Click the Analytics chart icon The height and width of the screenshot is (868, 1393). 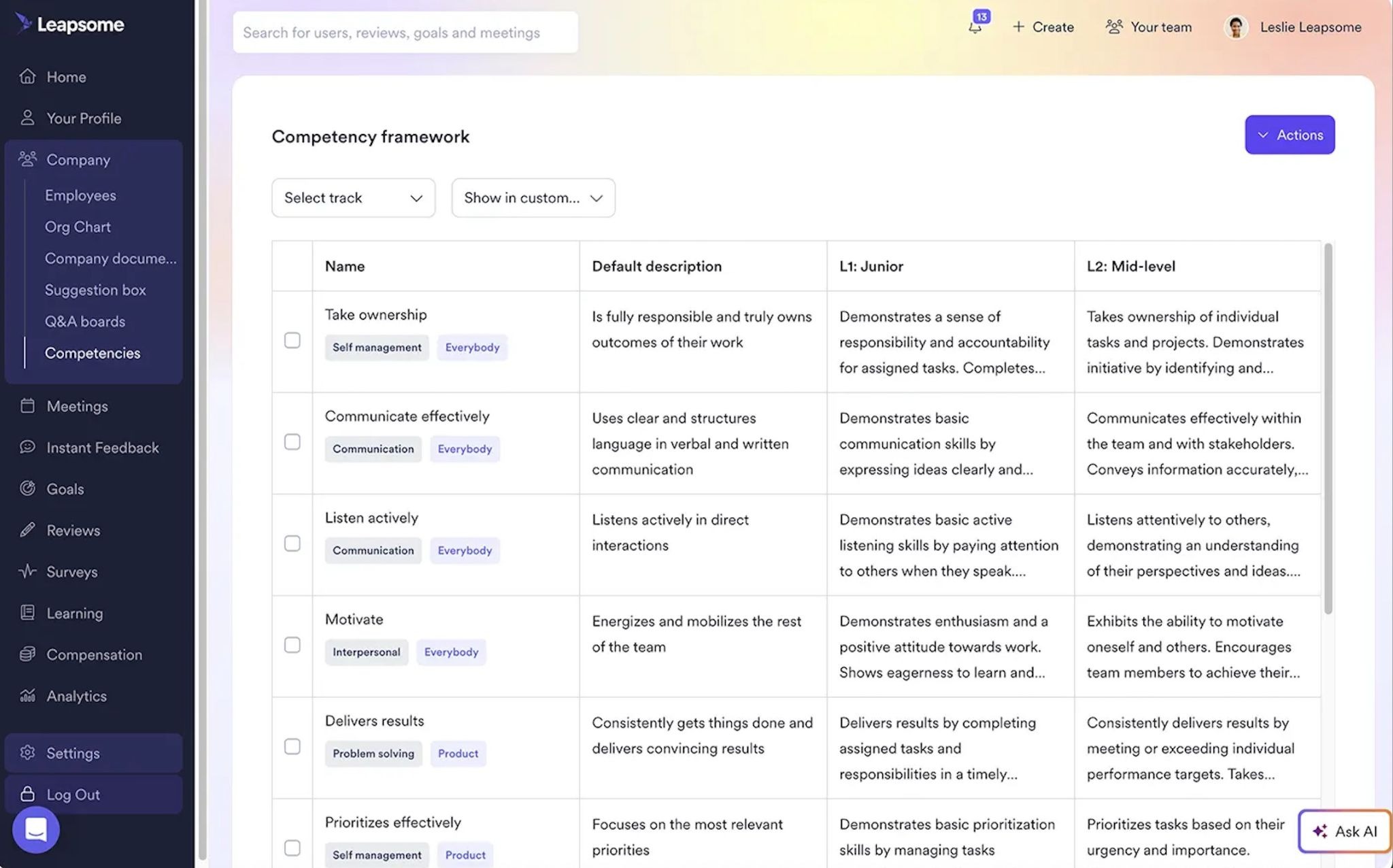pos(27,696)
